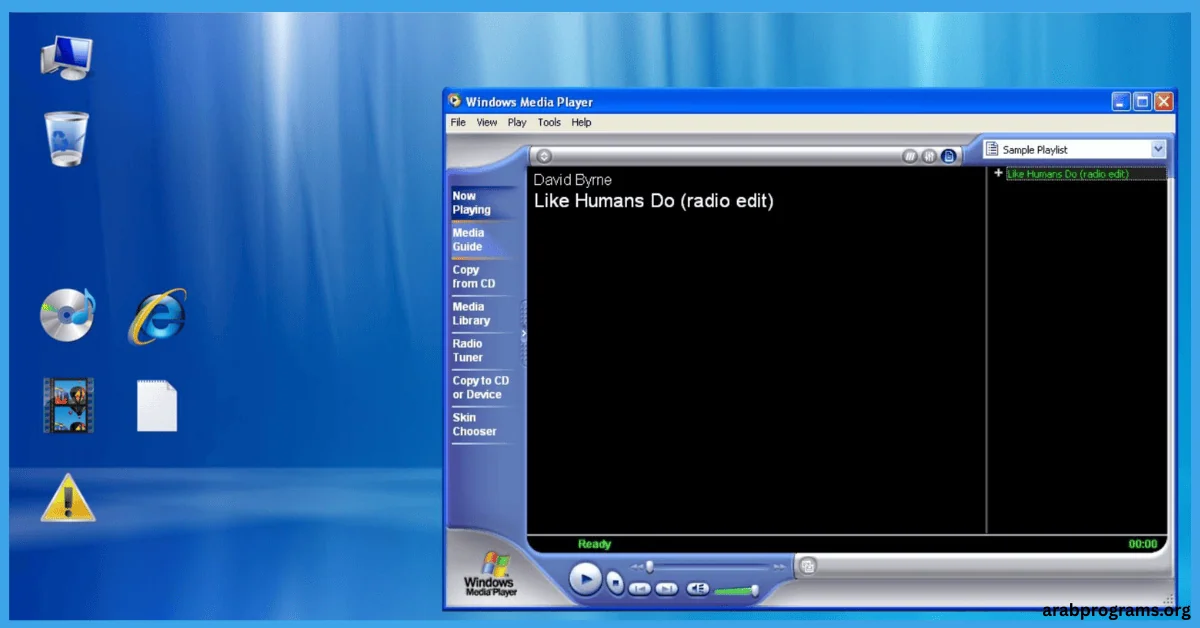The image size is (1200, 628).
Task: Open the File menu
Action: click(x=458, y=122)
